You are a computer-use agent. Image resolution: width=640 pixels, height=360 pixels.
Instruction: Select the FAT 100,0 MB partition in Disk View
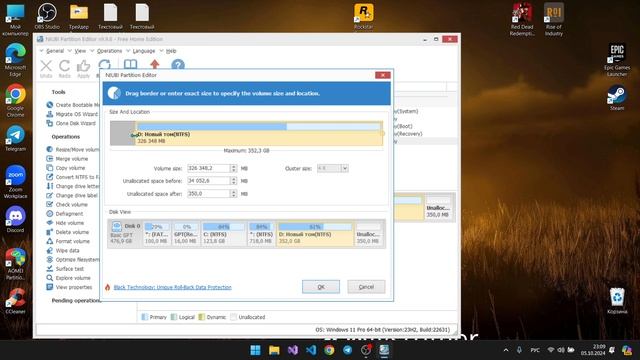tap(157, 233)
